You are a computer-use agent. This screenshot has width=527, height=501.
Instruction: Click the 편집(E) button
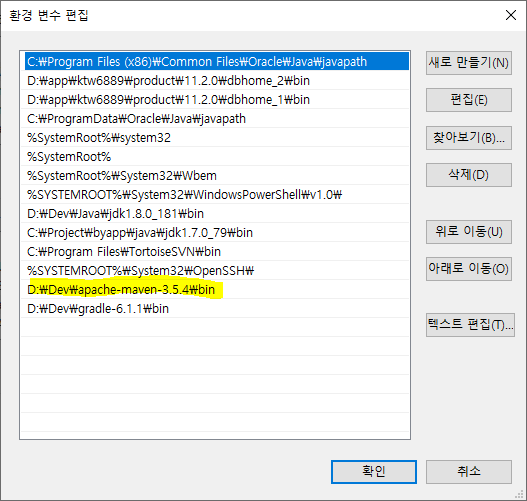tap(469, 100)
